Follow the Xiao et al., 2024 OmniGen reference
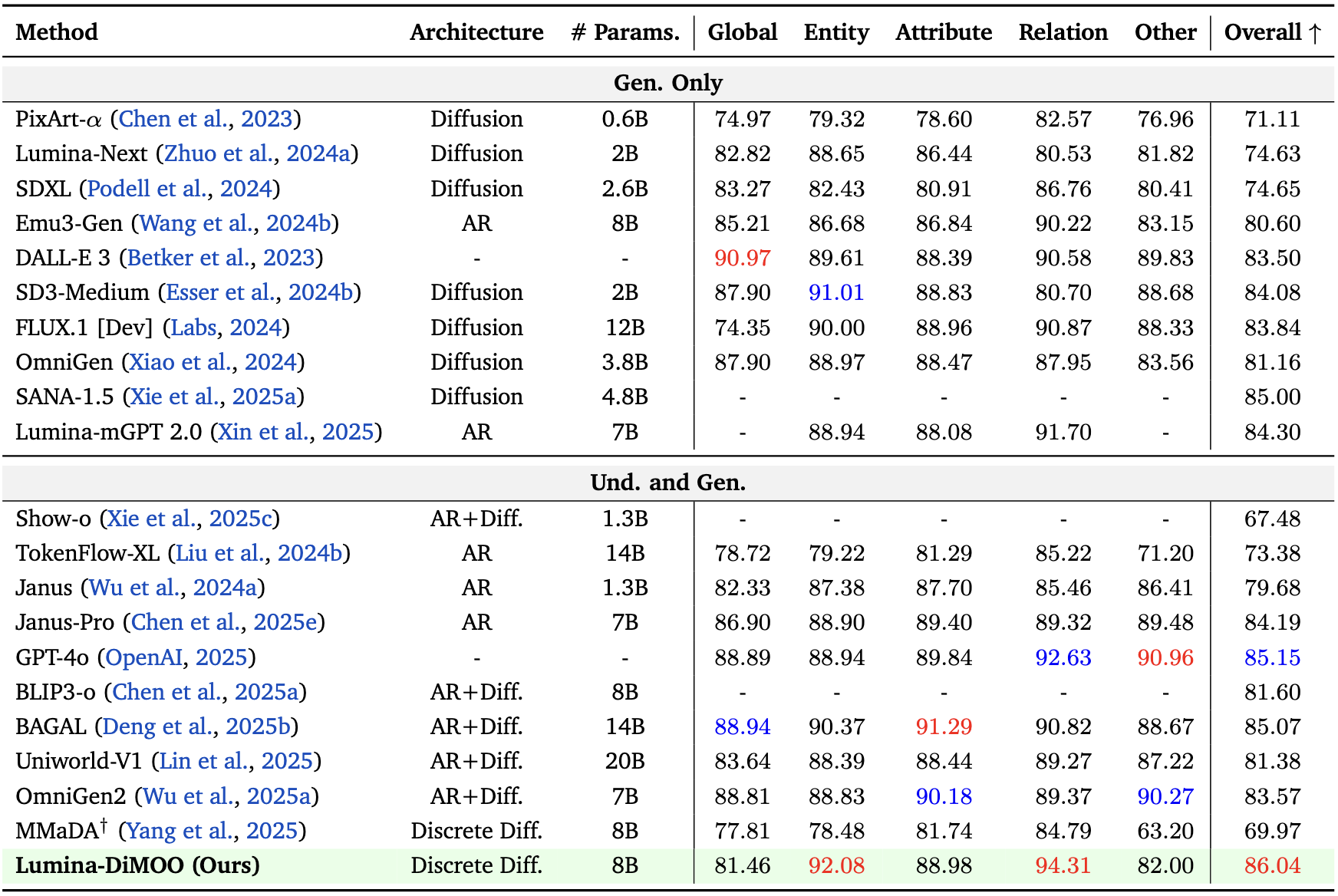 coord(213,362)
